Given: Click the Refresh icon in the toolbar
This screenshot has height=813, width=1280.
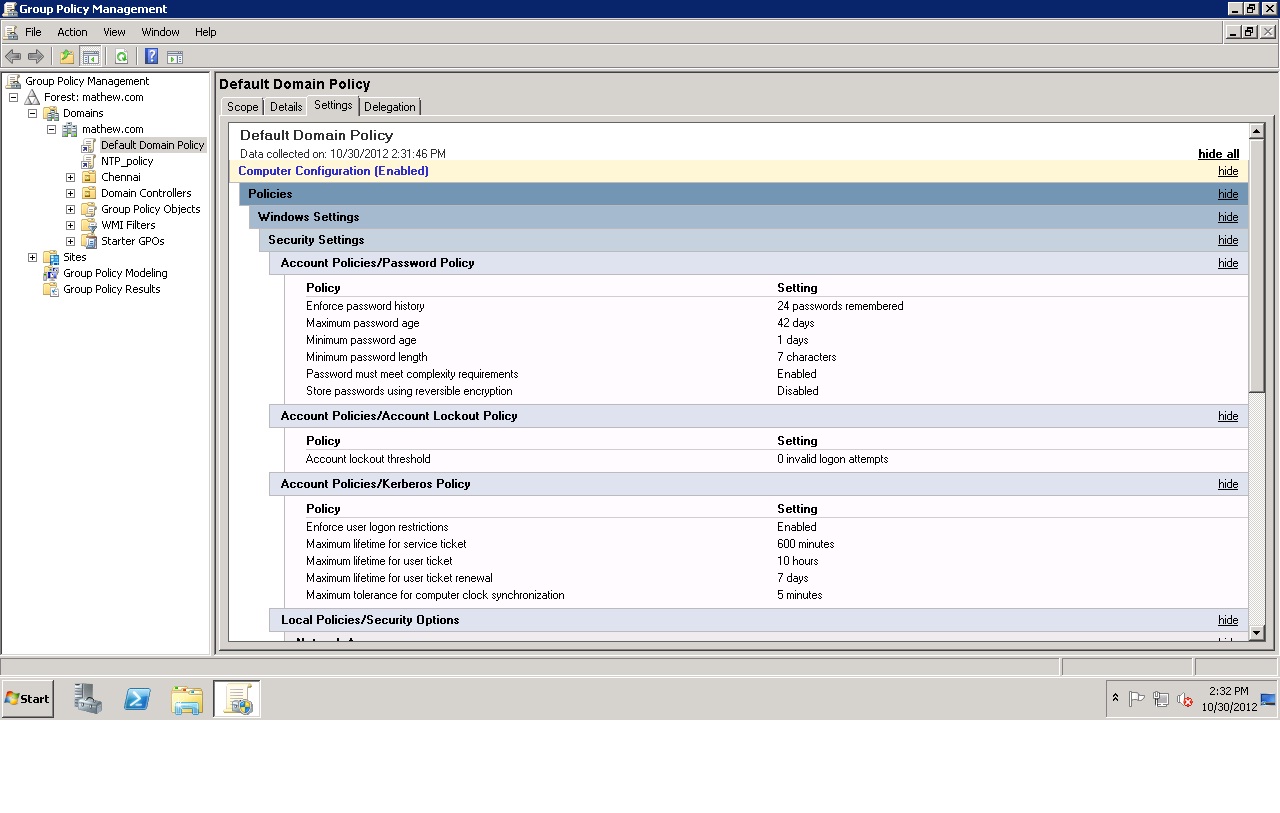Looking at the screenshot, I should (x=121, y=56).
